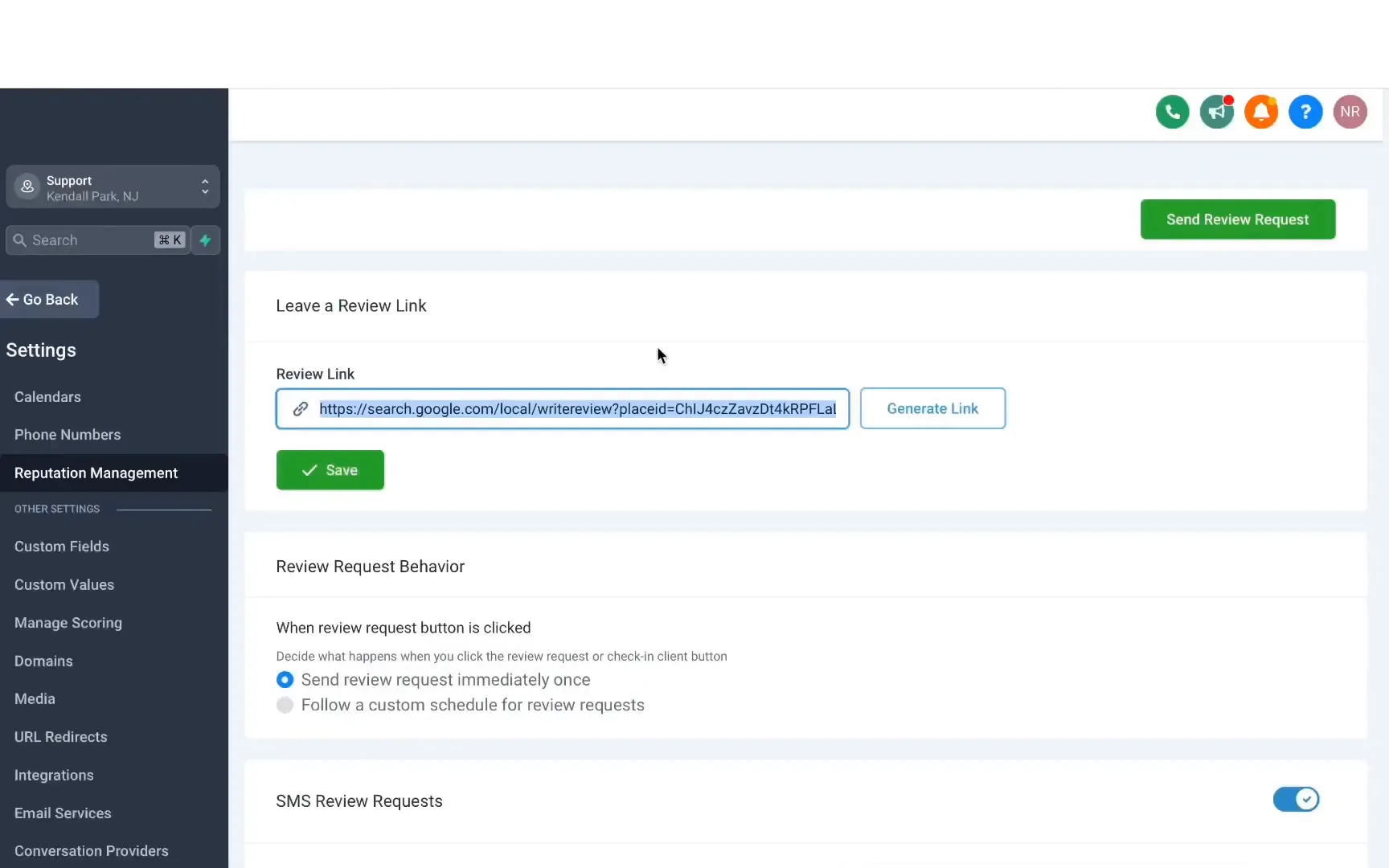Click into the Review Link URL field
Viewport: 1389px width, 868px height.
coord(563,409)
